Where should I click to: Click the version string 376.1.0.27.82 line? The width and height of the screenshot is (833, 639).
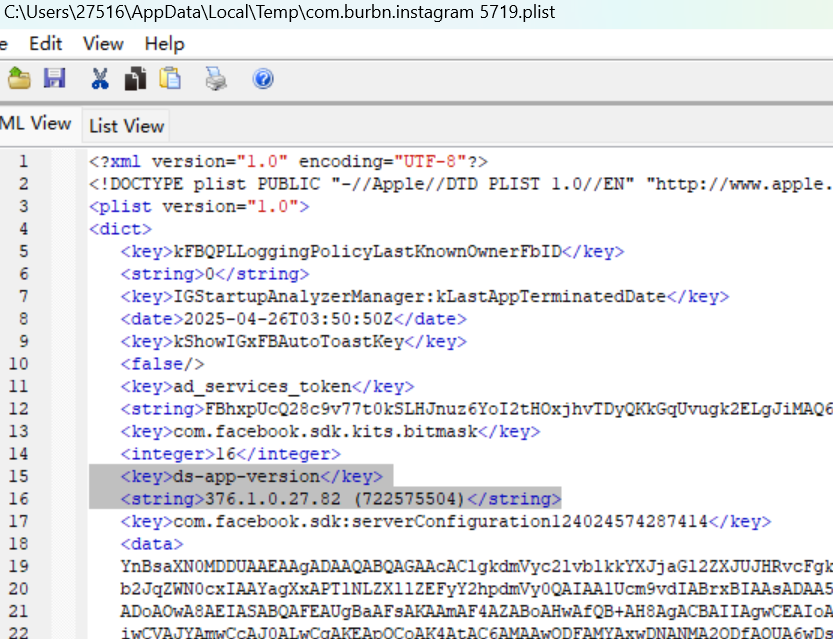click(x=341, y=499)
